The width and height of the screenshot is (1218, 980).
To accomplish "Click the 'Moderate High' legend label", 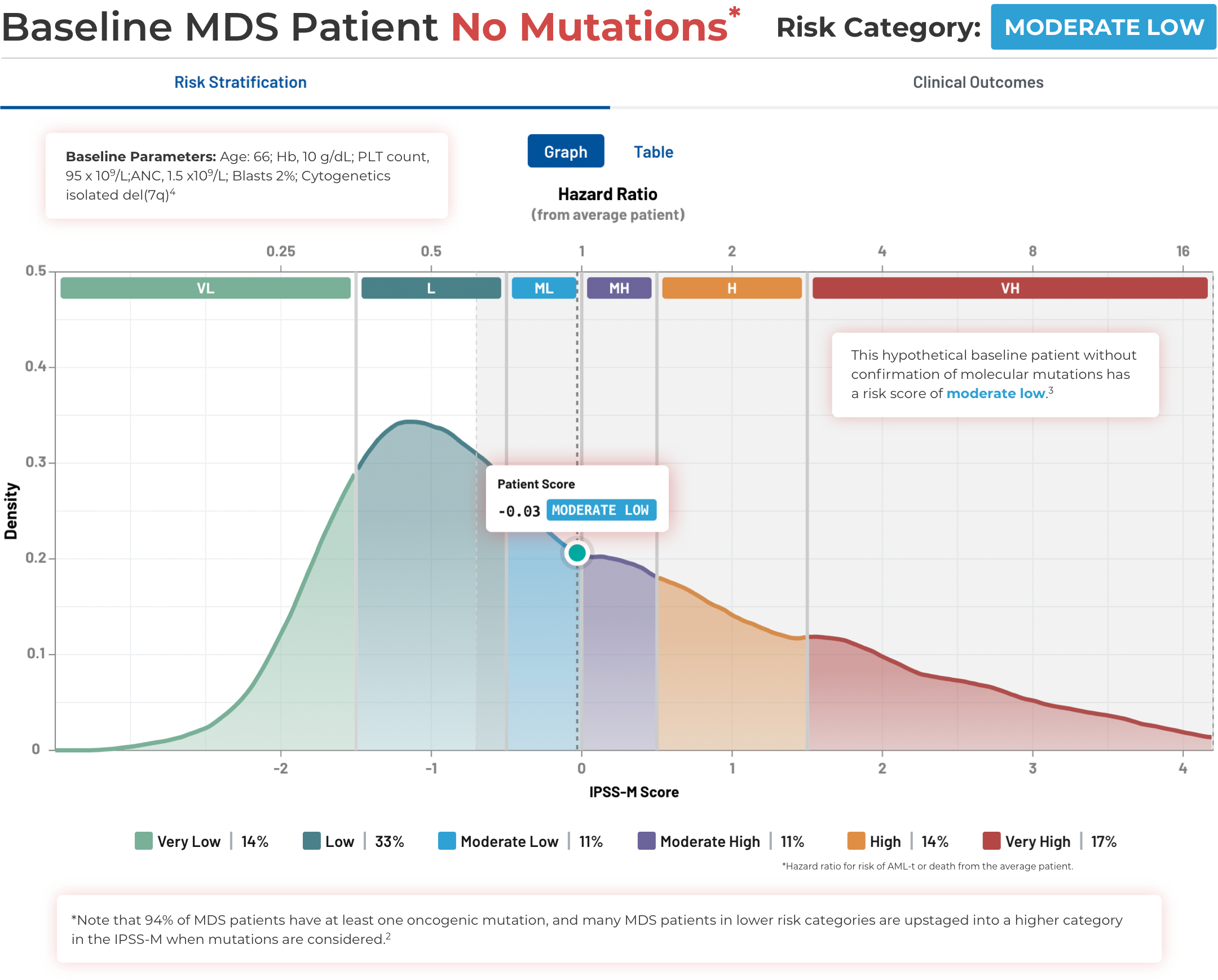I will (709, 842).
